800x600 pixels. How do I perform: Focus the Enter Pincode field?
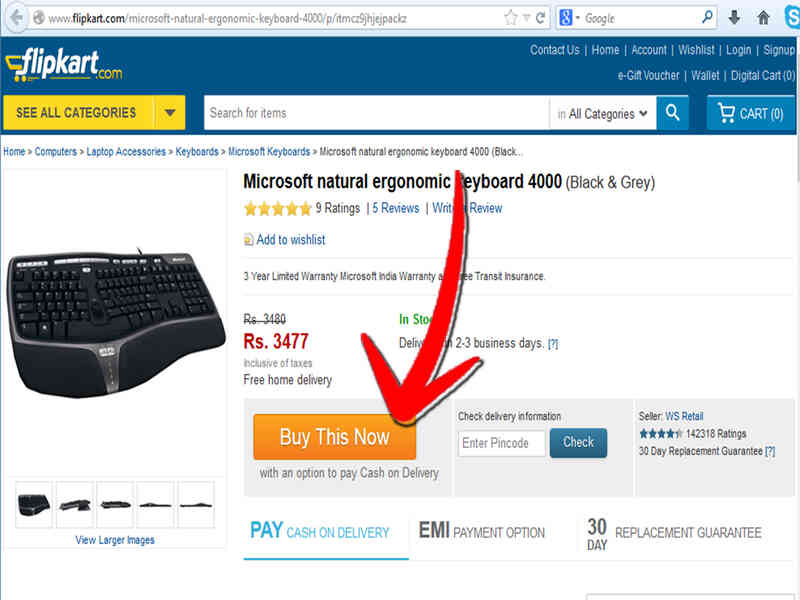[x=502, y=443]
